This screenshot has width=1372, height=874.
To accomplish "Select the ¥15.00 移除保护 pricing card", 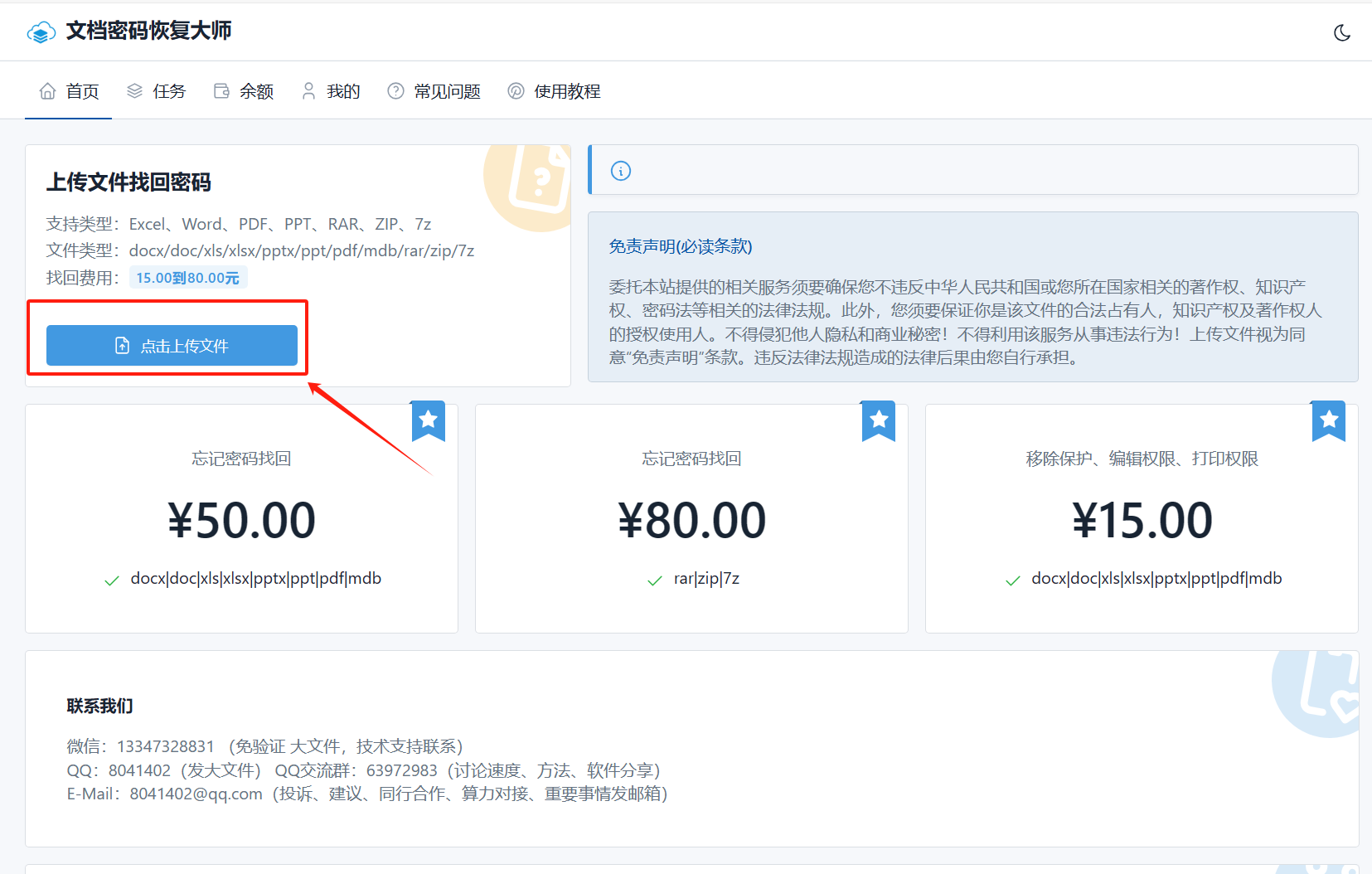I will (1142, 519).
